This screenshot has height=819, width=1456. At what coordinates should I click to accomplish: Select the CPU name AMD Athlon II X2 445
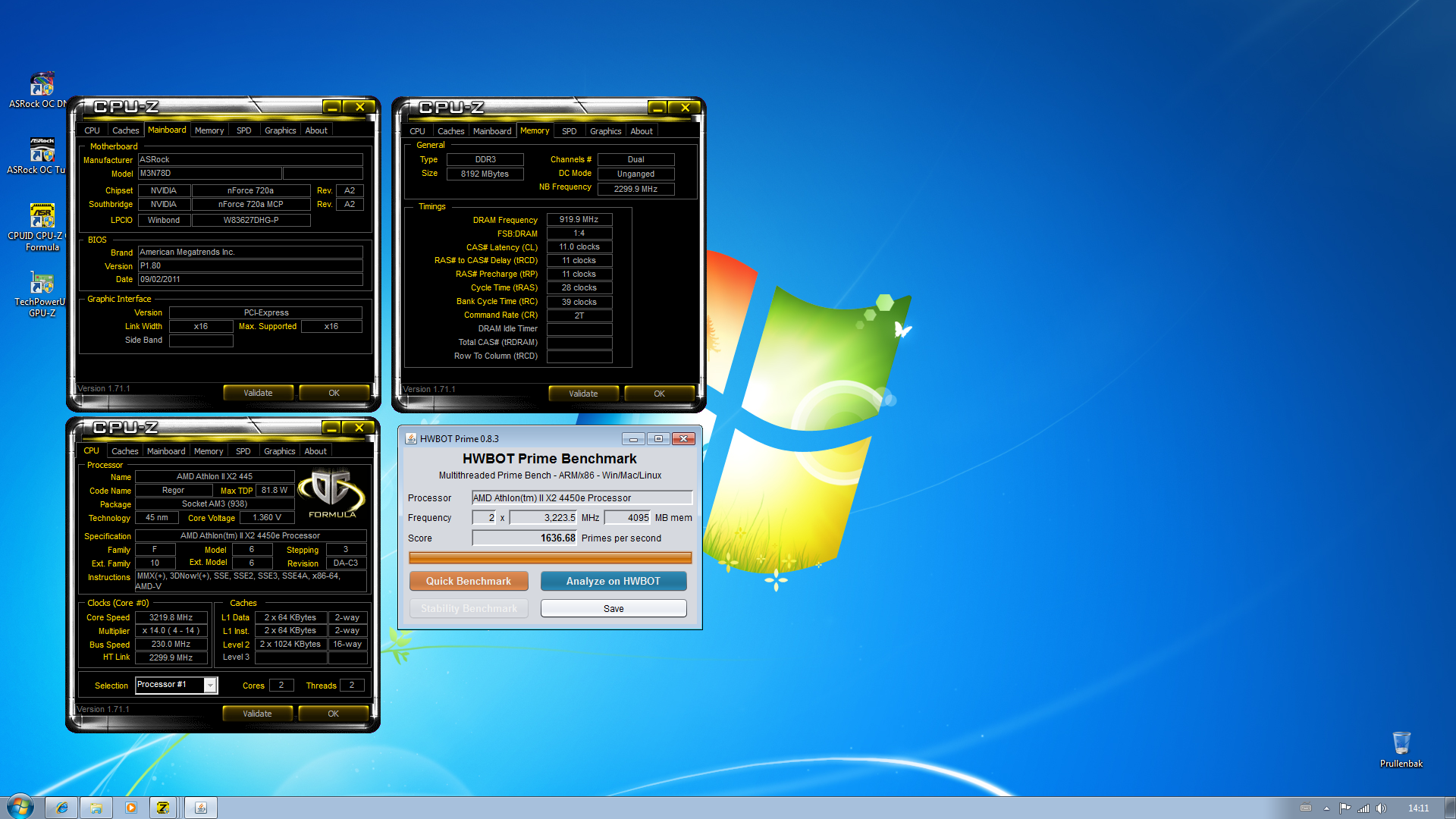pyautogui.click(x=215, y=476)
